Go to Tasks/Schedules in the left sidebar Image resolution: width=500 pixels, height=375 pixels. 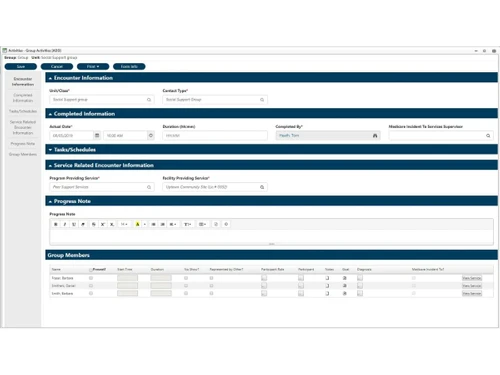(x=23, y=111)
